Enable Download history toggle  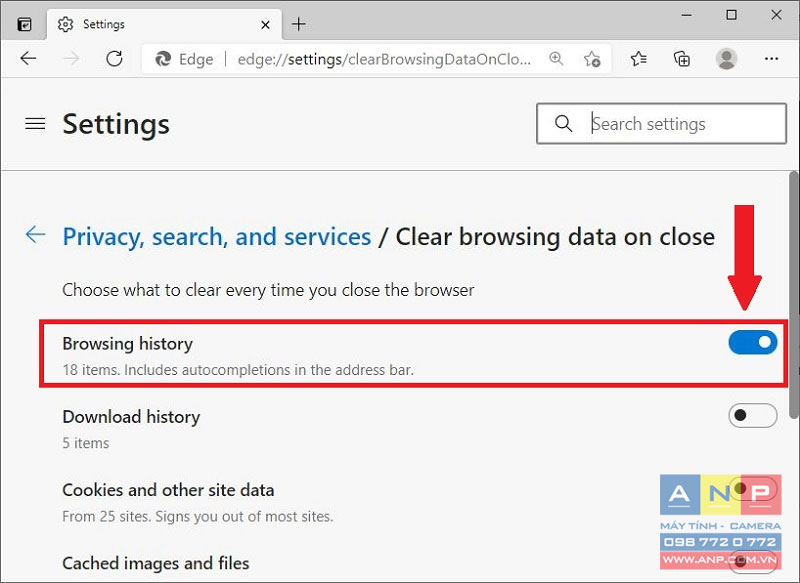pyautogui.click(x=753, y=416)
